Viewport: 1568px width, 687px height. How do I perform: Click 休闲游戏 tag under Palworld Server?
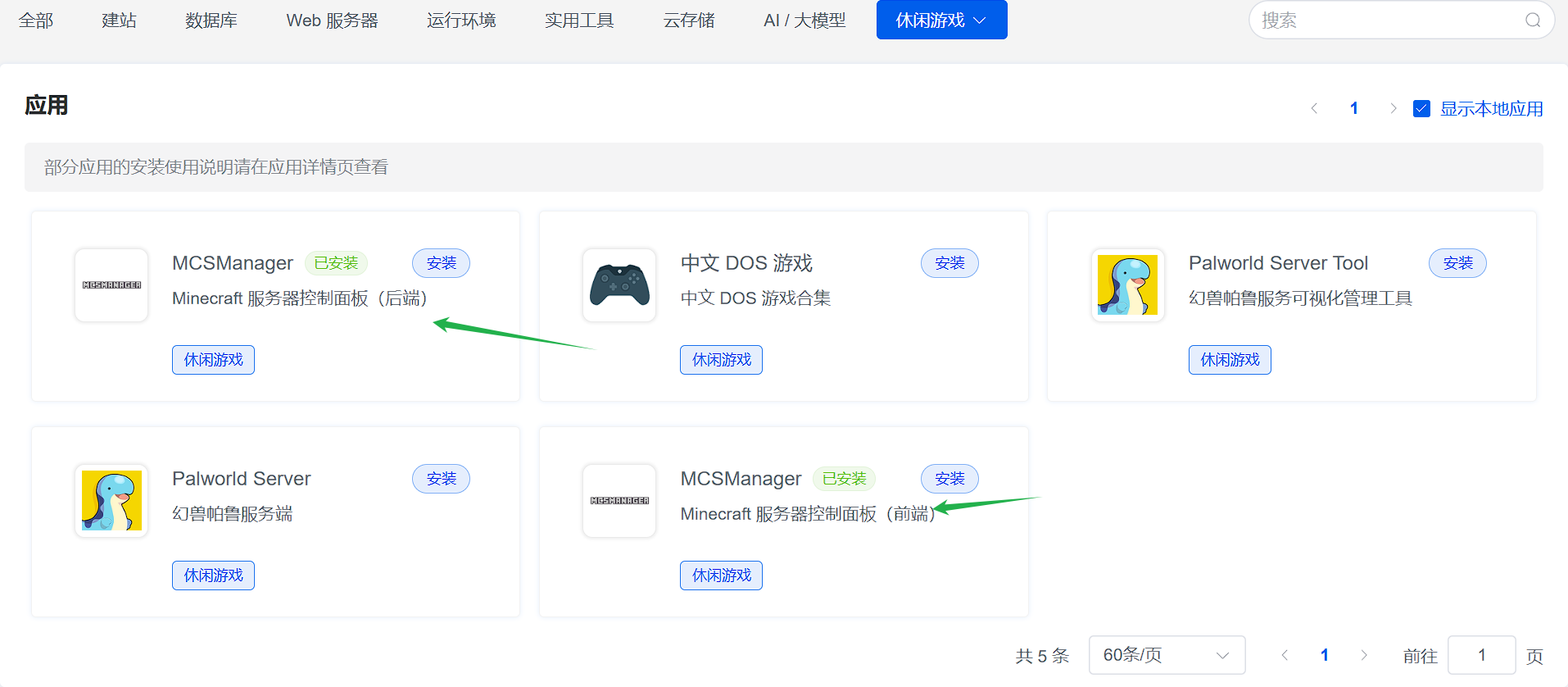pos(213,576)
